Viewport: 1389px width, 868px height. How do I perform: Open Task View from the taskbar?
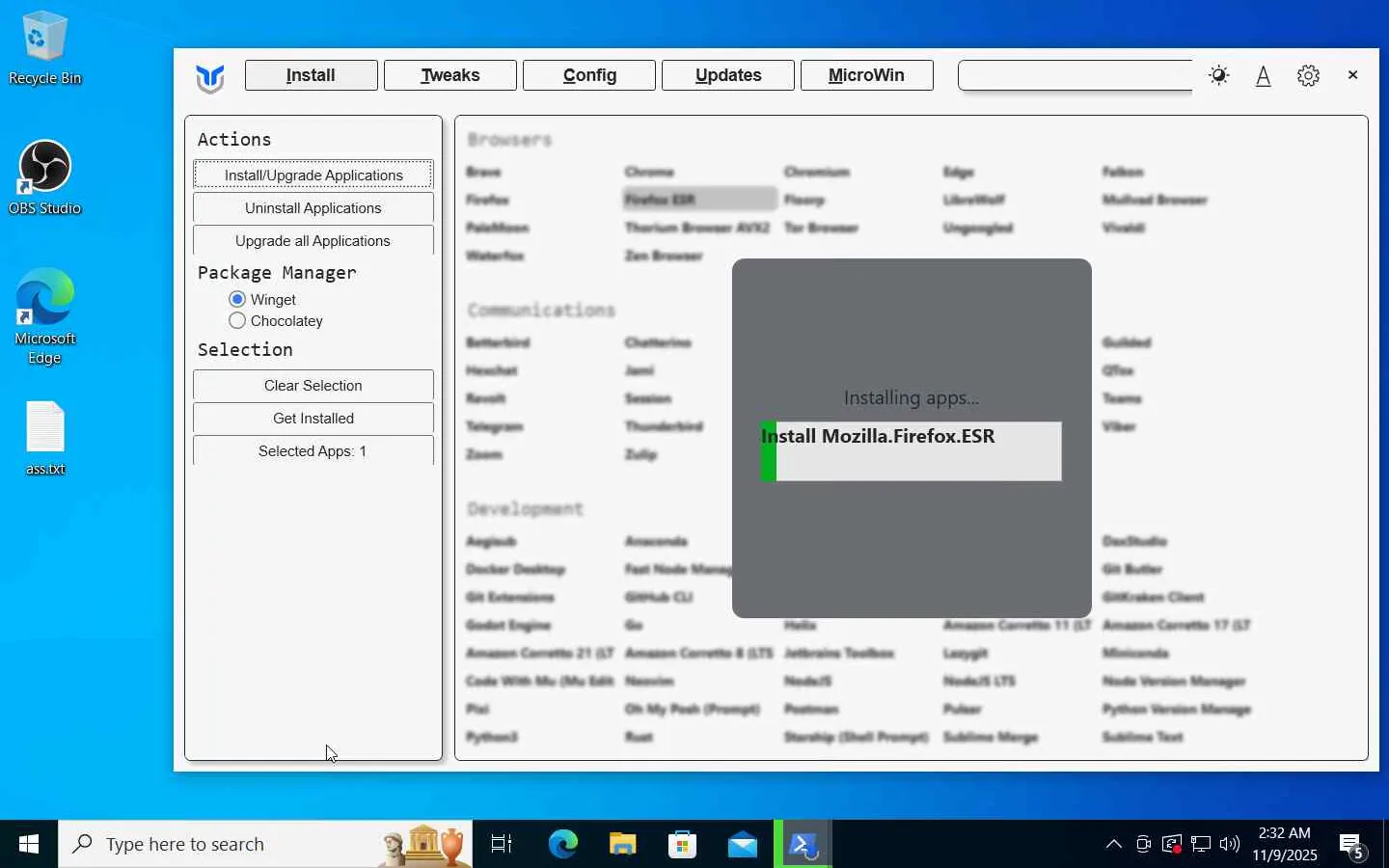pyautogui.click(x=502, y=844)
